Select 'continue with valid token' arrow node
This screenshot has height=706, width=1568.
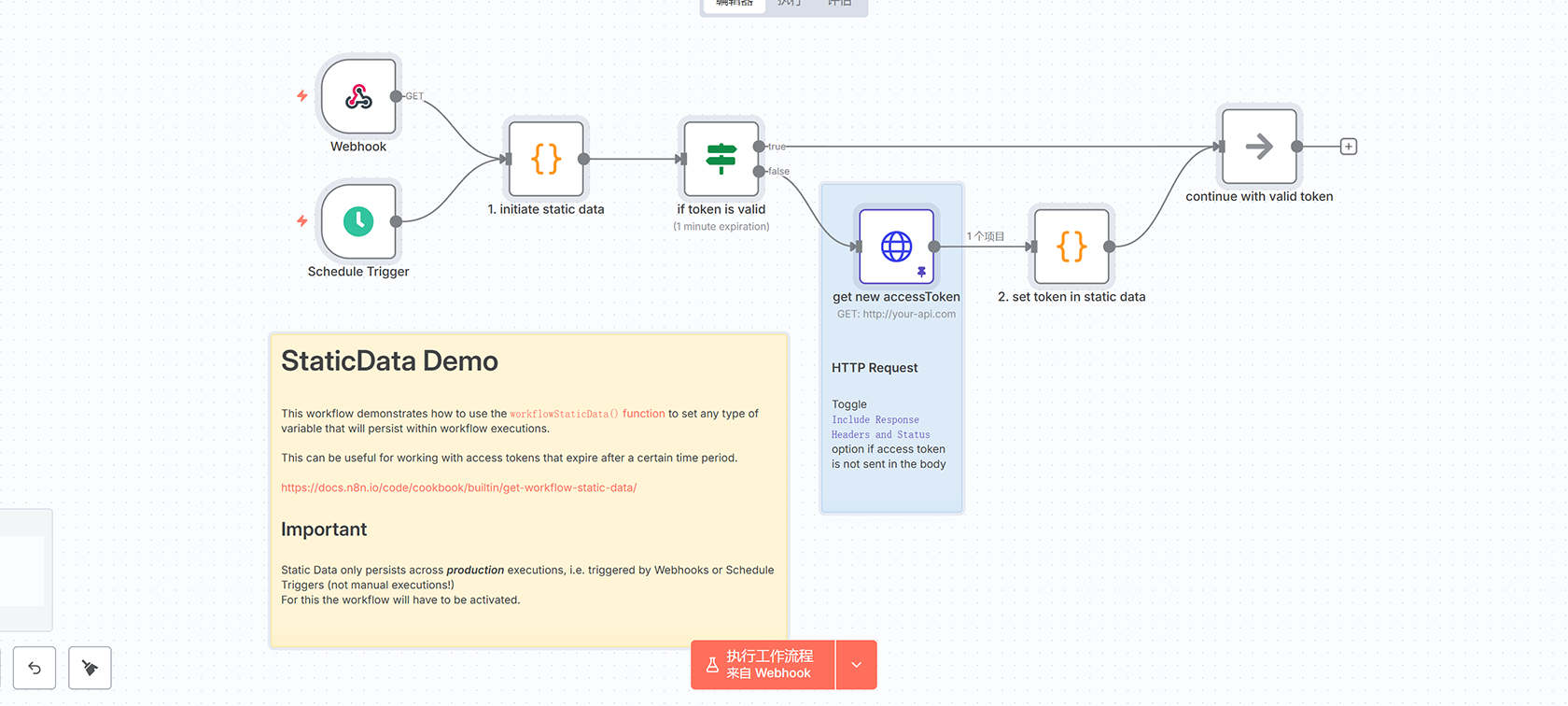(x=1259, y=147)
